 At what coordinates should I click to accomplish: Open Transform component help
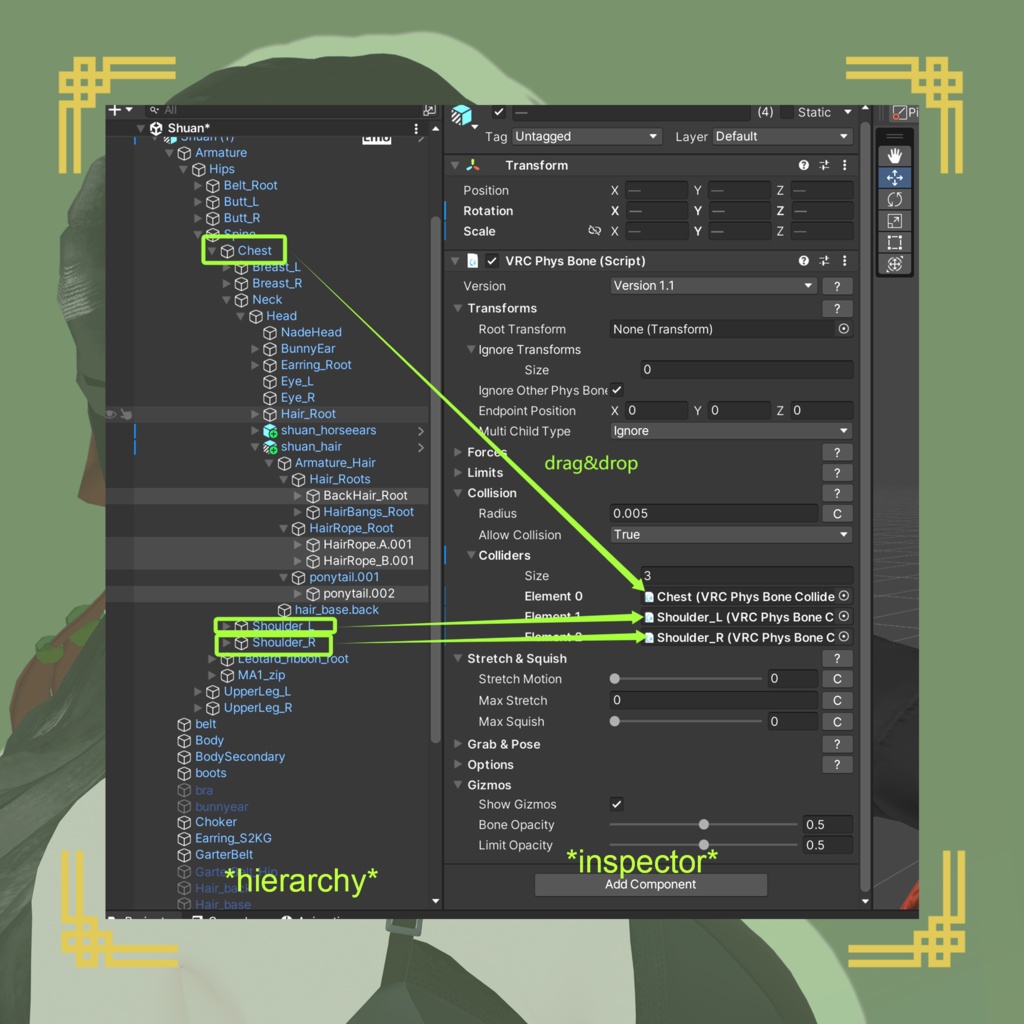pos(803,165)
